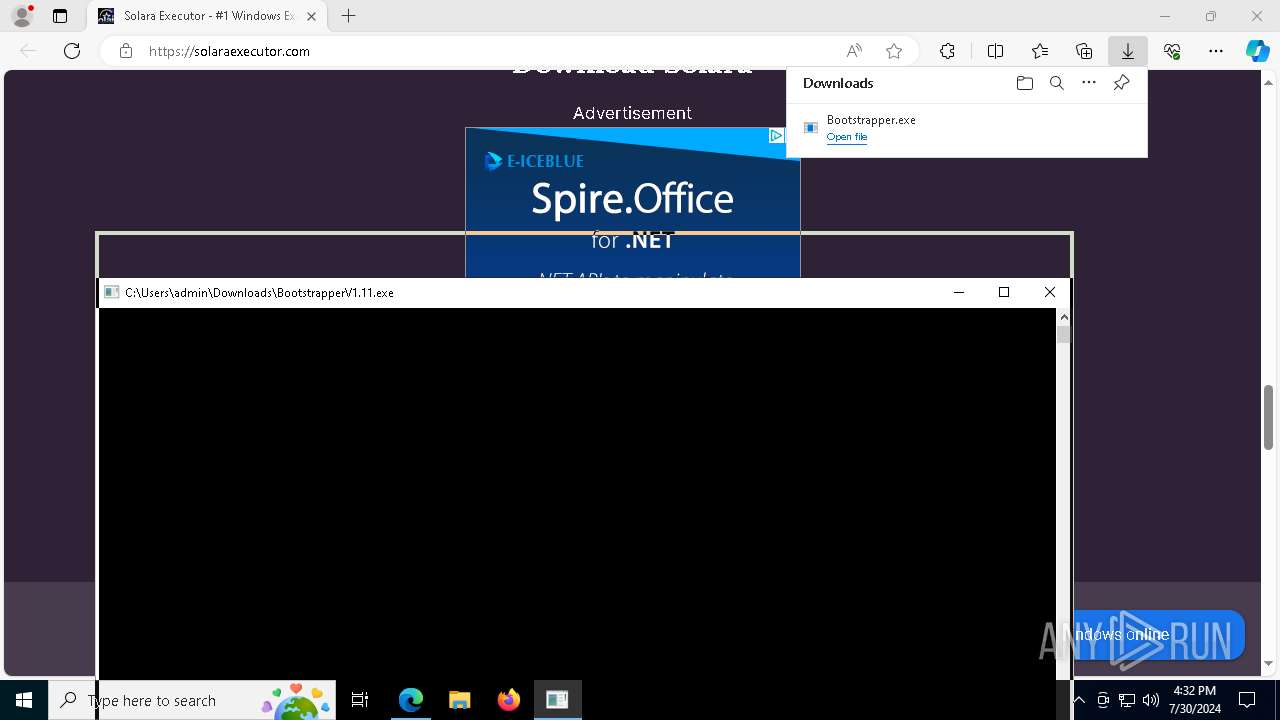Launch Firefox from taskbar
Viewport: 1280px width, 720px height.
[x=508, y=700]
